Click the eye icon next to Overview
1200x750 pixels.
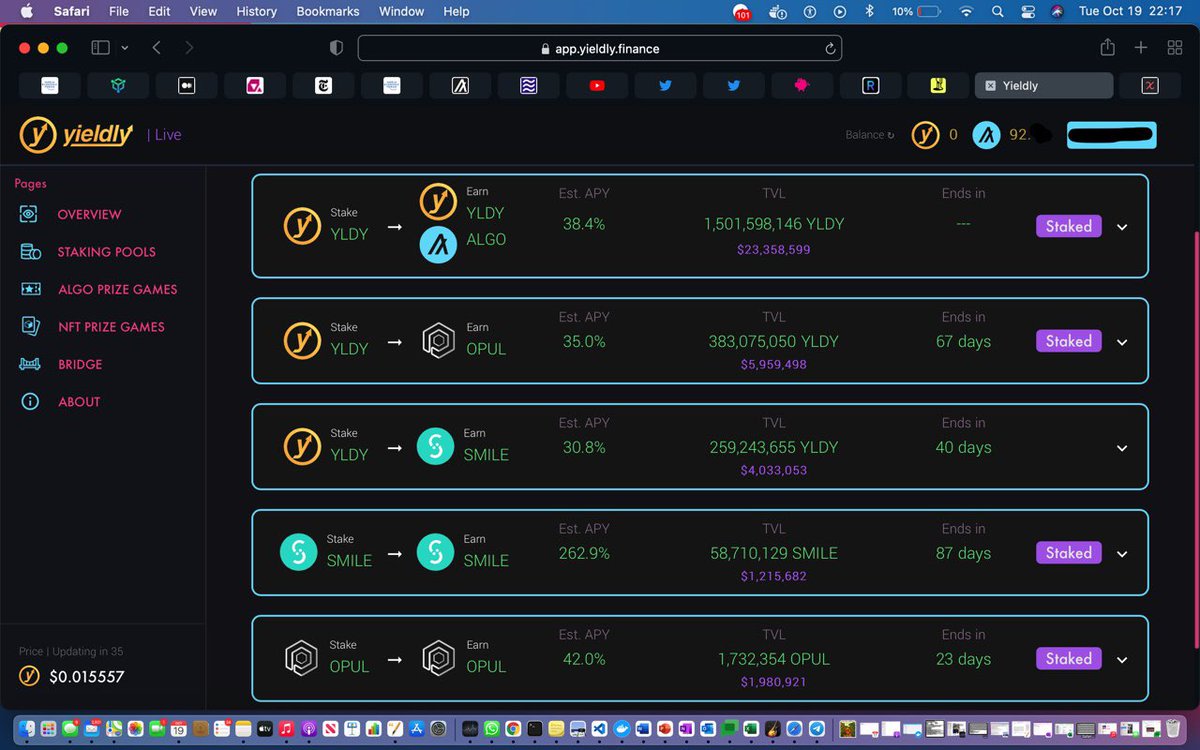[30, 214]
